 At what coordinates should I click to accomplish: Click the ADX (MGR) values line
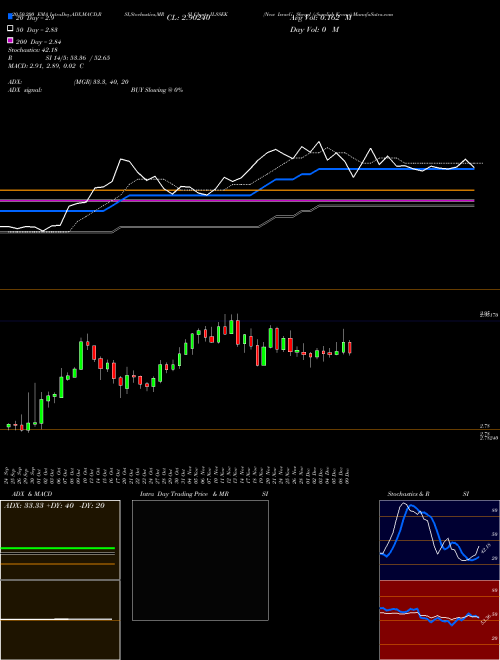[68, 82]
